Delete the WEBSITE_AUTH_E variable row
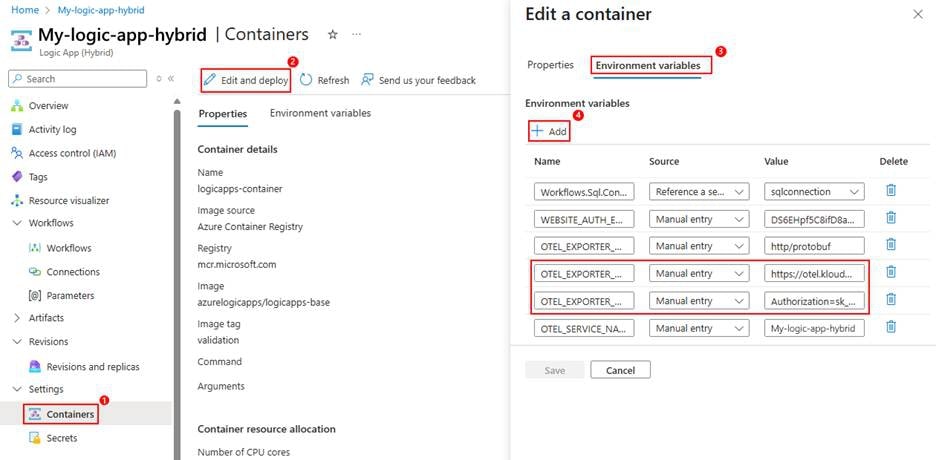Screen dimensions: 936x460 890,218
